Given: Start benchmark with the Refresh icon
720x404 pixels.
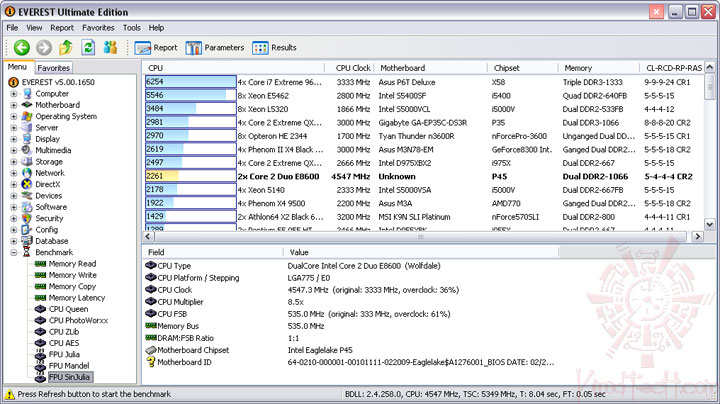Looking at the screenshot, I should point(88,47).
